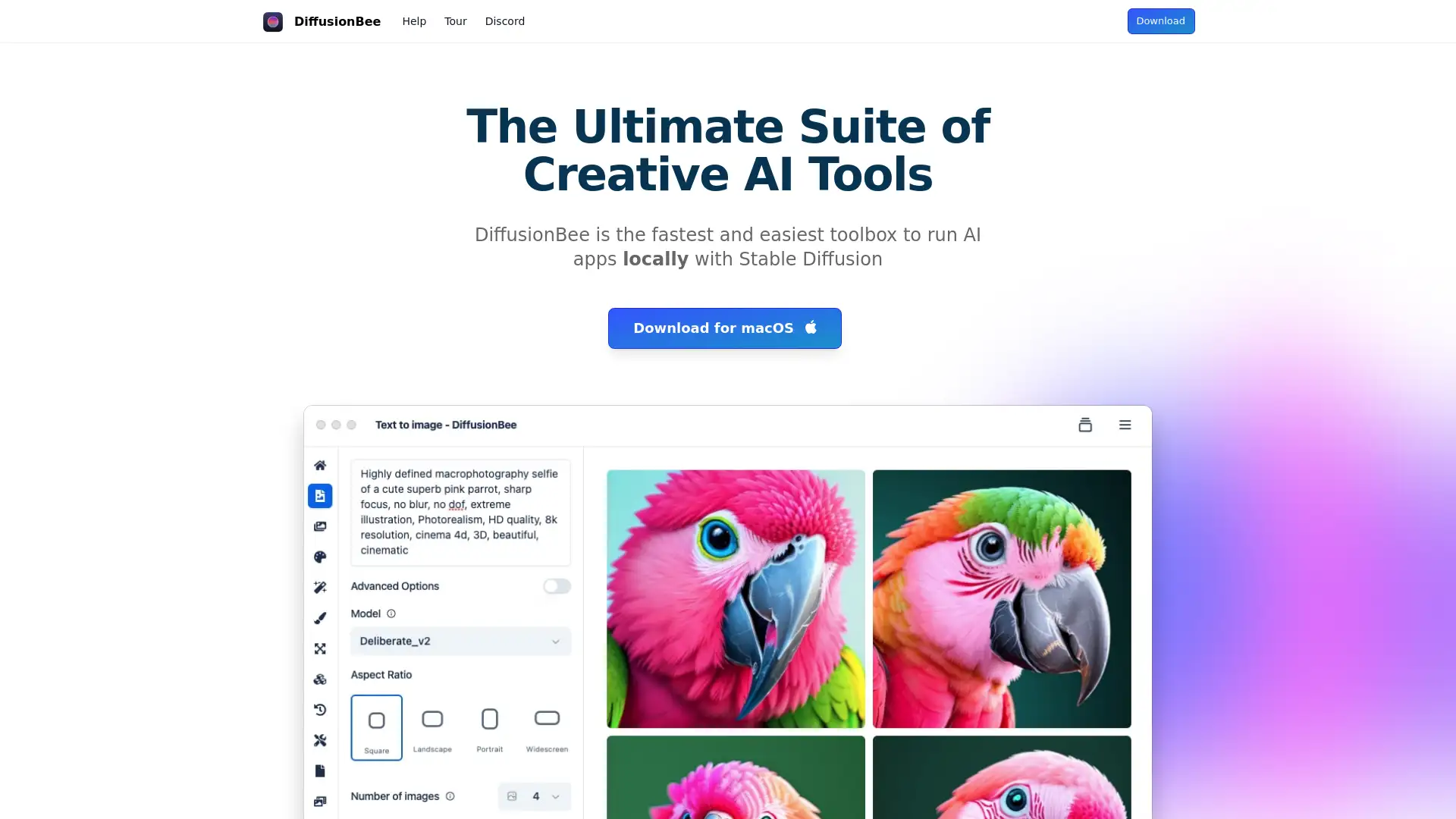Select the home/dashboard panel icon
This screenshot has width=1456, height=819.
point(320,464)
